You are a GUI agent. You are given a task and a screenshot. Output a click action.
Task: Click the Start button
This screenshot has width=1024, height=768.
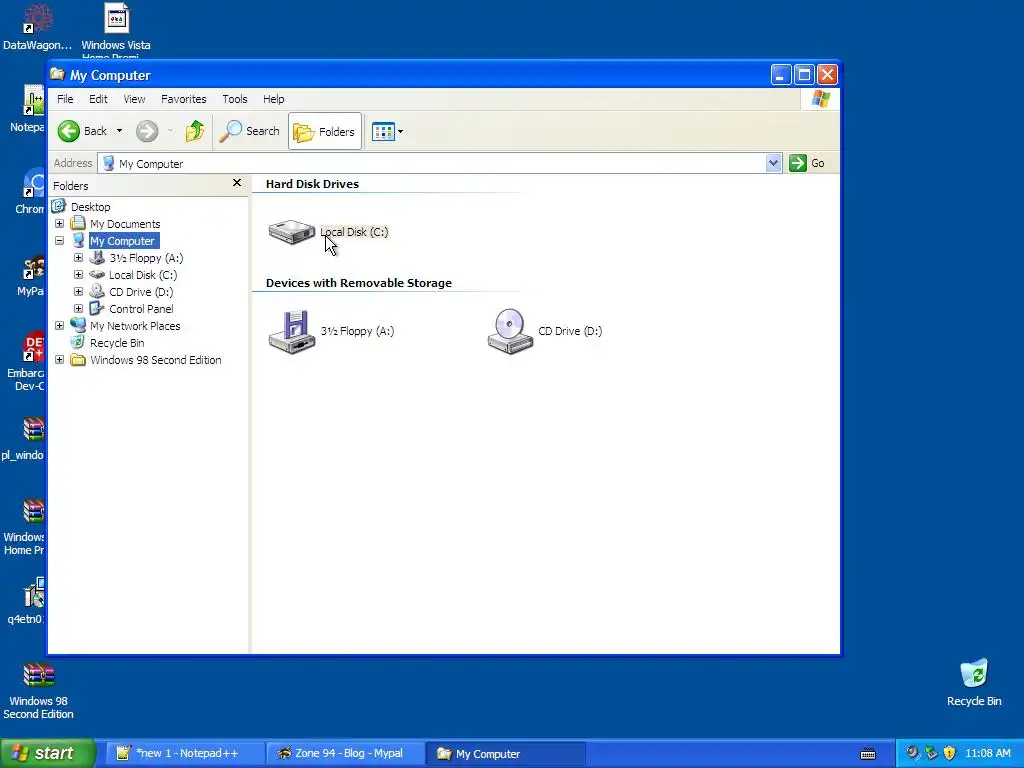tap(48, 753)
